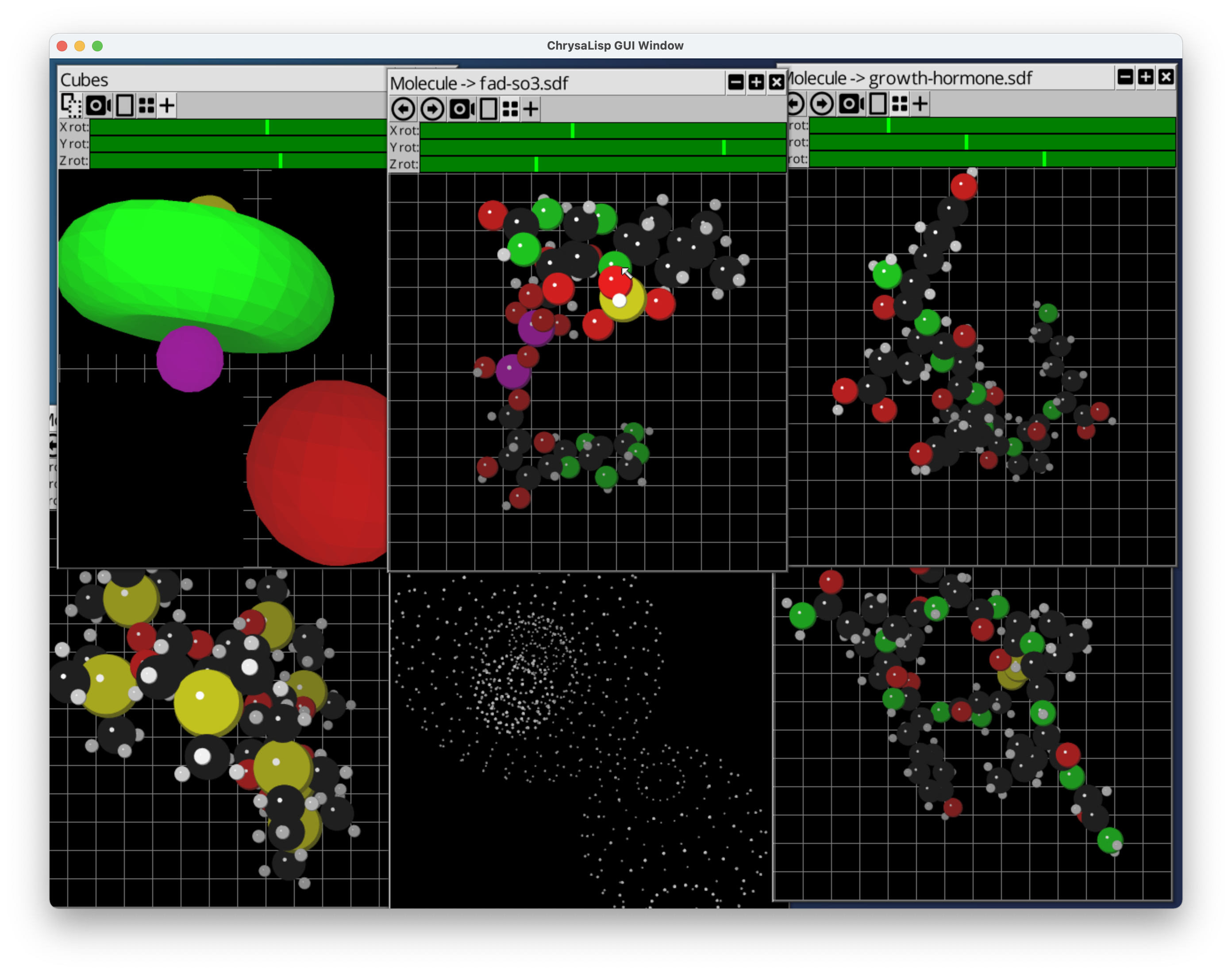
Task: Click empty rectangle icon in growth-hormone toolbar
Action: click(878, 103)
